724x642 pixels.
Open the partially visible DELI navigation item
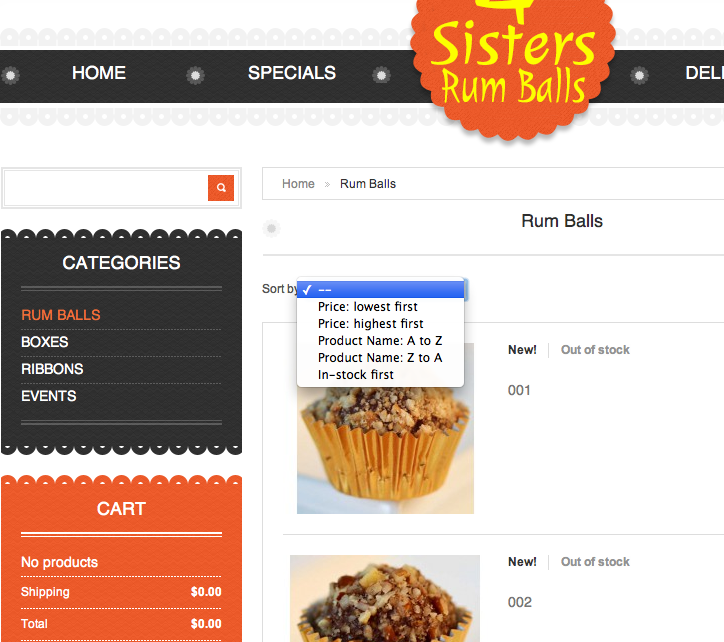704,73
